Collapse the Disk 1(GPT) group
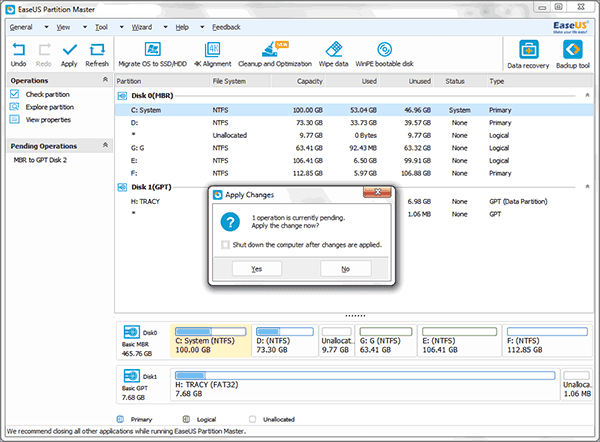The height and width of the screenshot is (442, 600). (x=587, y=186)
